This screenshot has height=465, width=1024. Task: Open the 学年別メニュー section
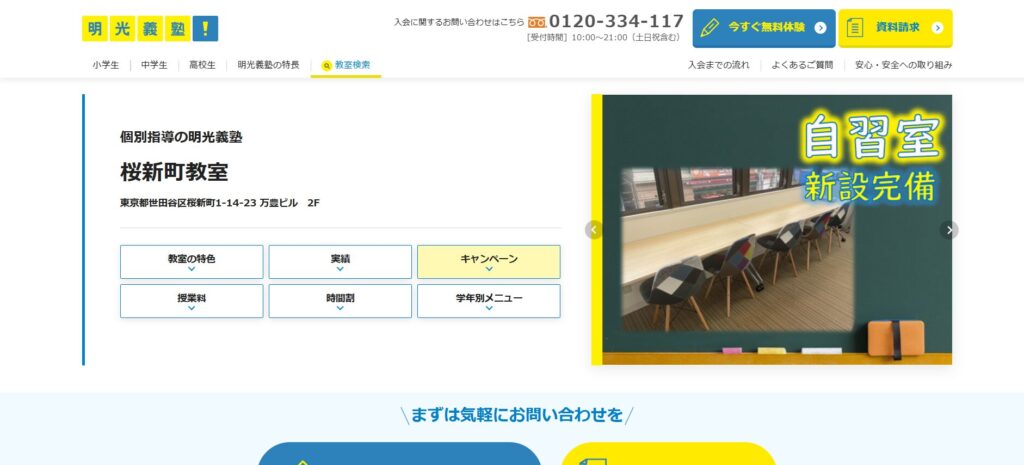click(x=488, y=301)
